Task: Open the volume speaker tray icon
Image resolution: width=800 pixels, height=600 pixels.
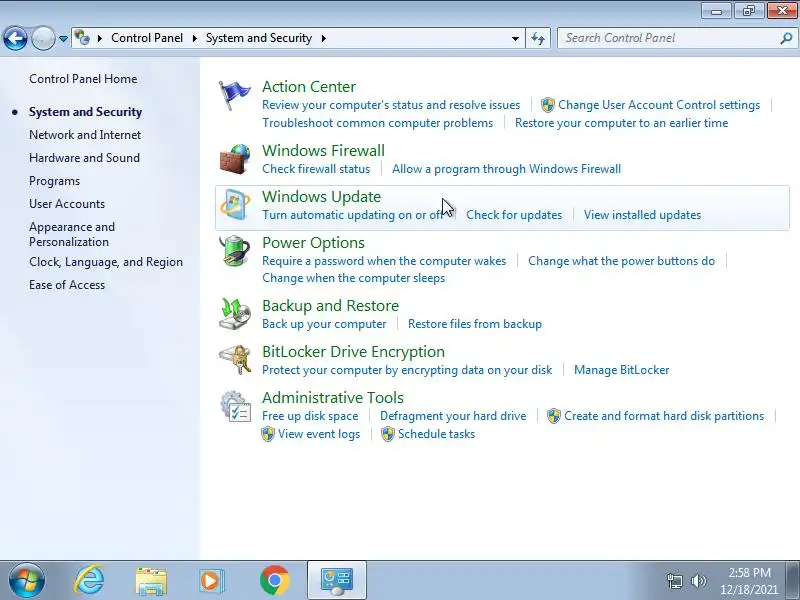Action: [698, 581]
